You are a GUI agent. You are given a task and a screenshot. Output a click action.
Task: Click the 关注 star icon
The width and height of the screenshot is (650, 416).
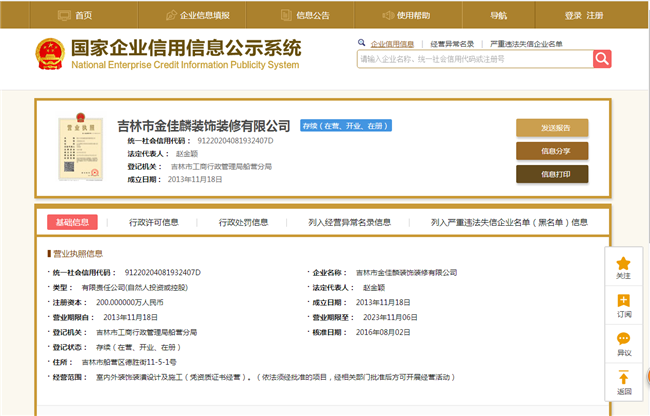(x=624, y=263)
